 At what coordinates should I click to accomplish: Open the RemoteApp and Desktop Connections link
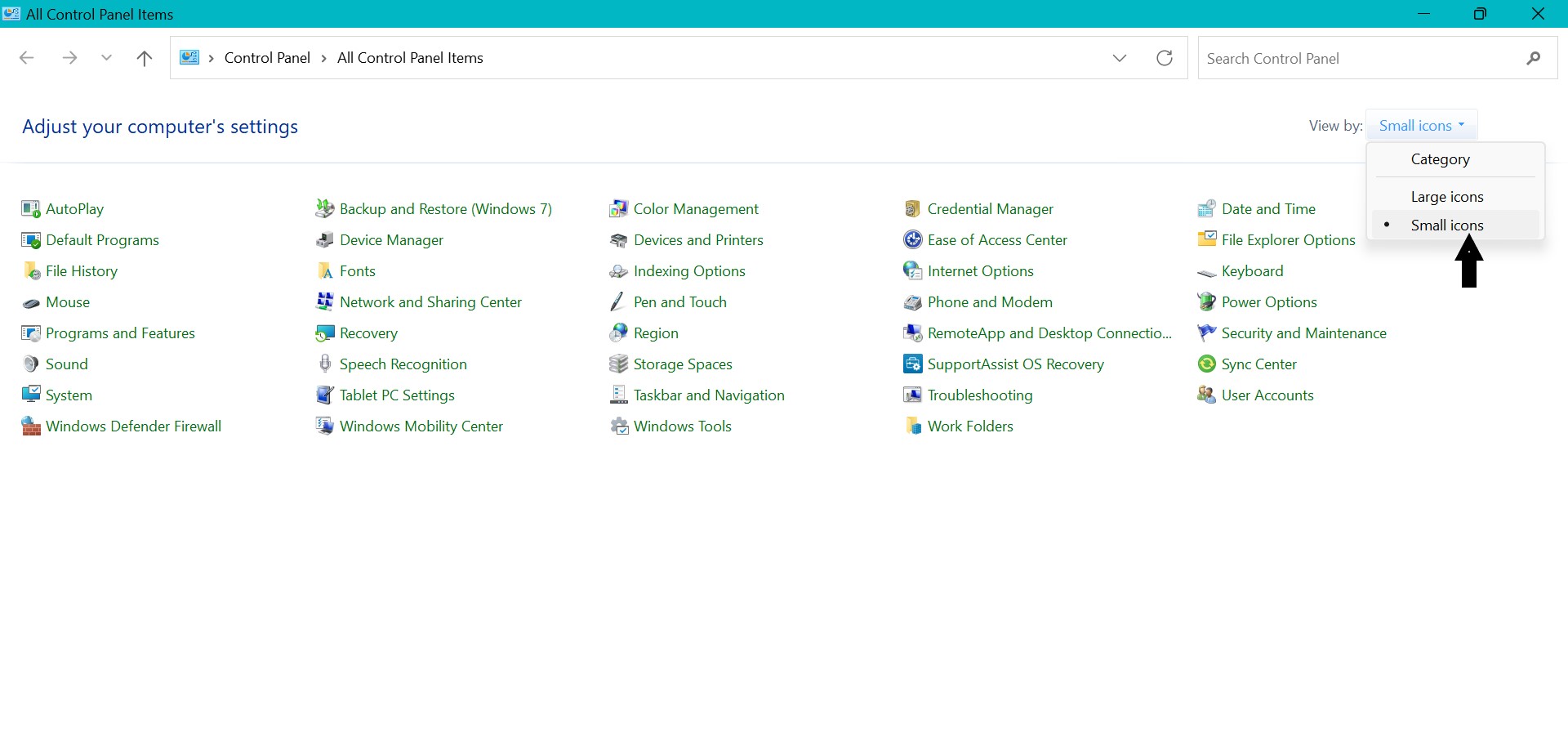point(1049,333)
